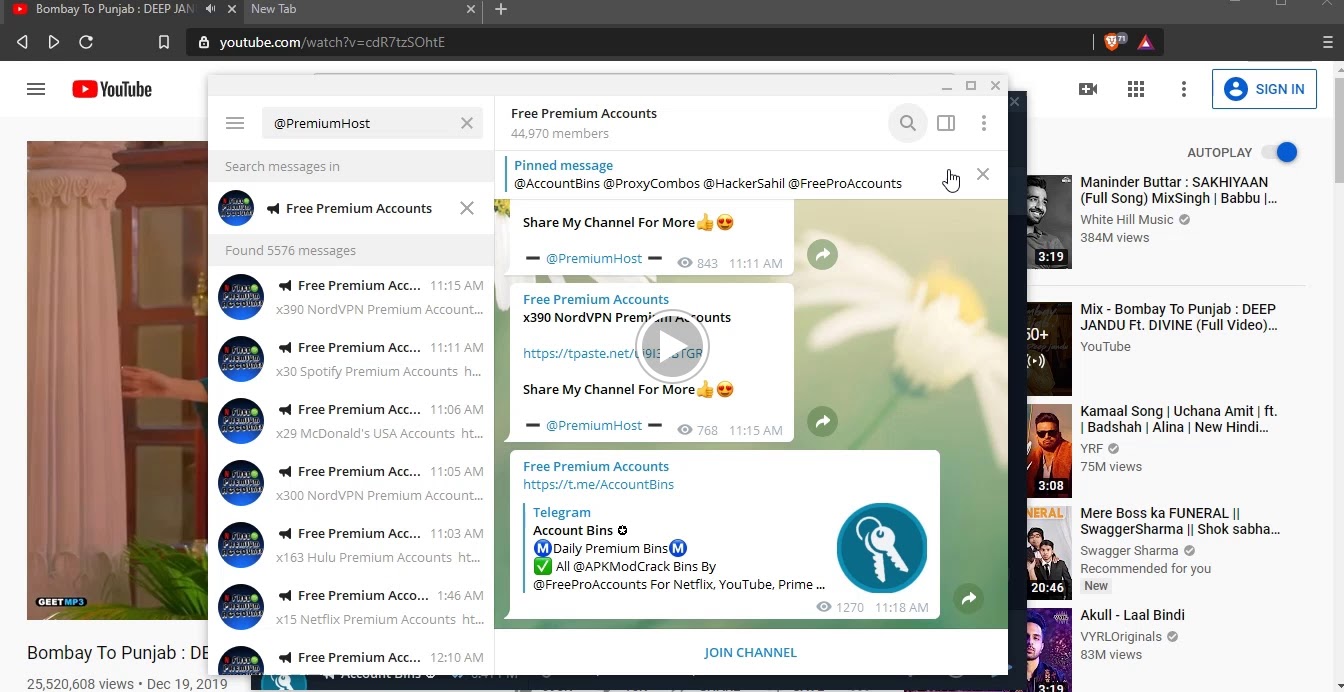
Task: Select the x29 McDonald's USA Accounts result
Action: point(351,421)
